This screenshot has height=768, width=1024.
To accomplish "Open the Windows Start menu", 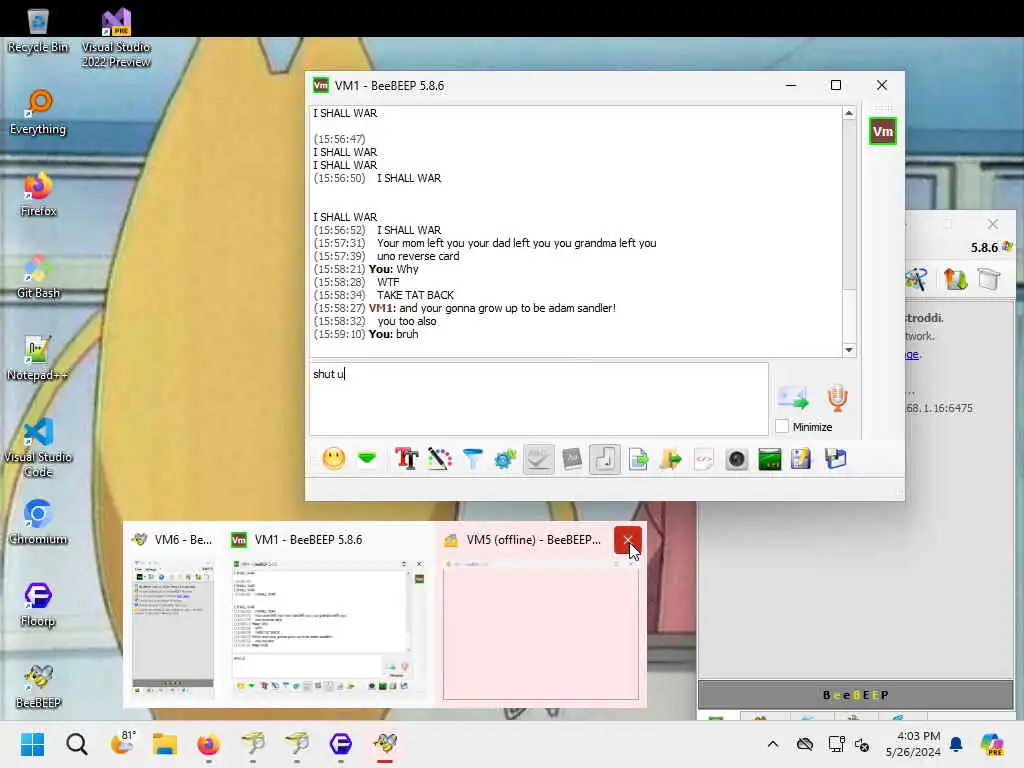I will coord(32,744).
